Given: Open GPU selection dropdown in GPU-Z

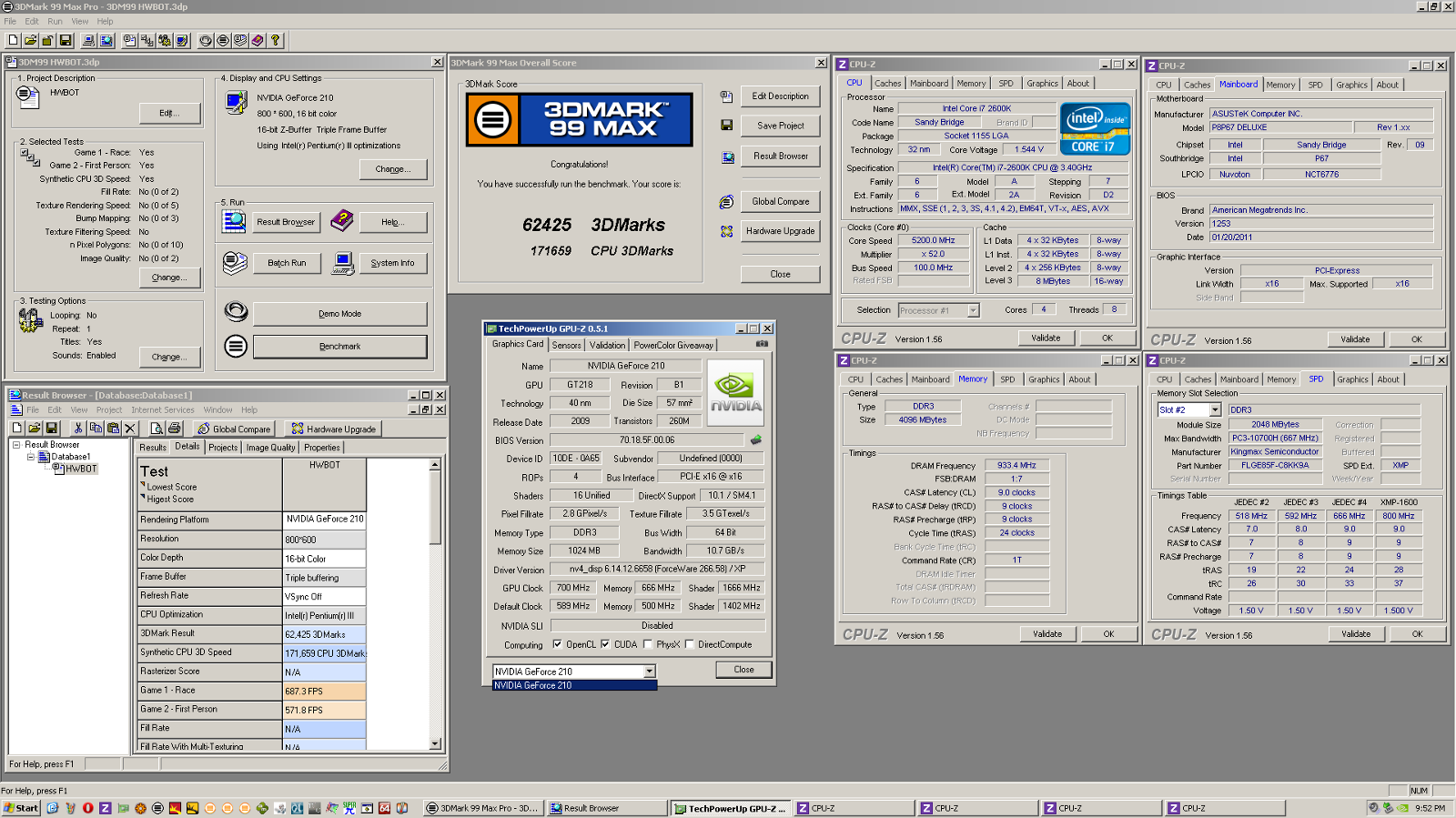Looking at the screenshot, I should point(649,672).
